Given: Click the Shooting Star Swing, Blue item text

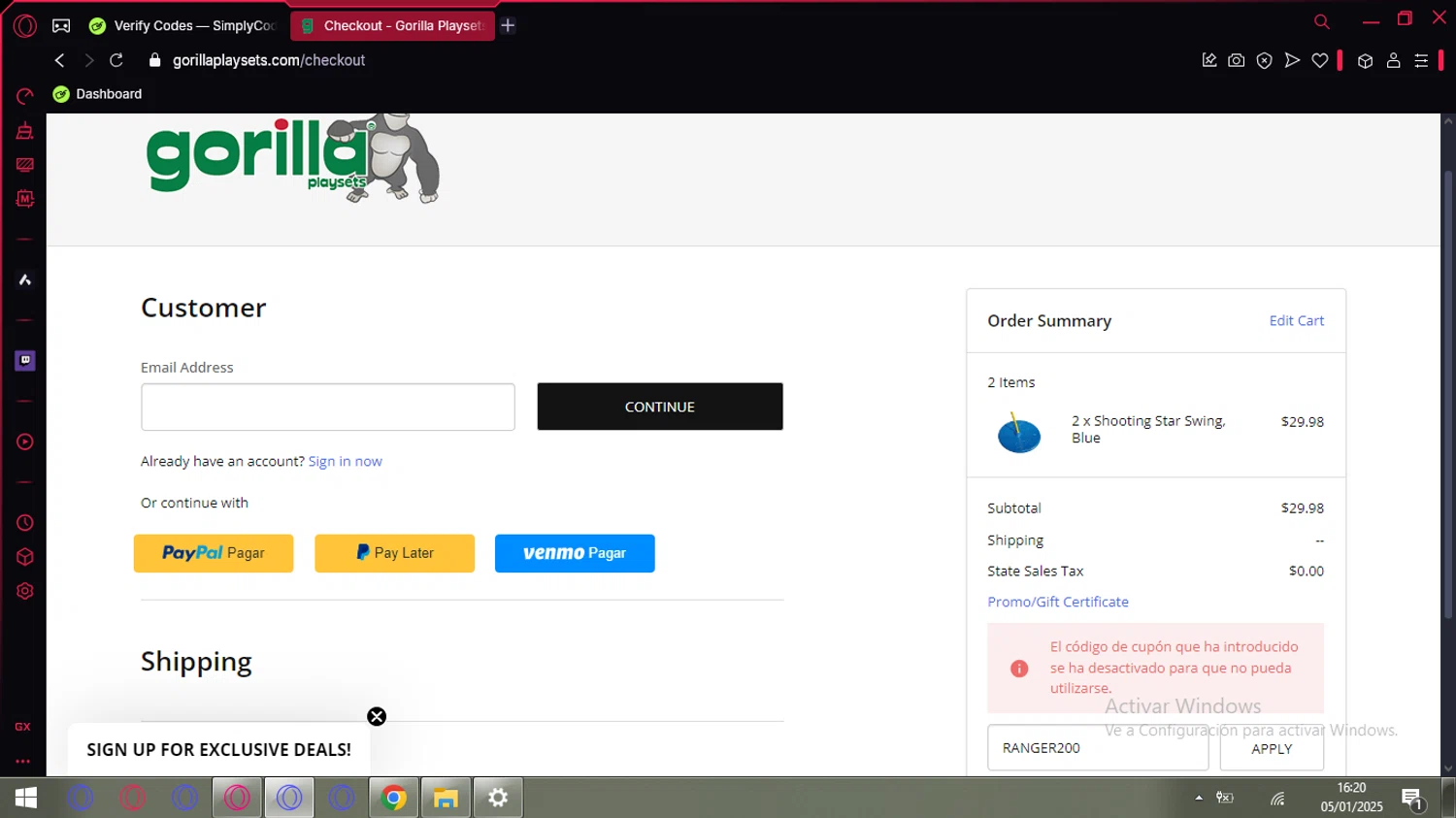Looking at the screenshot, I should click(1148, 430).
